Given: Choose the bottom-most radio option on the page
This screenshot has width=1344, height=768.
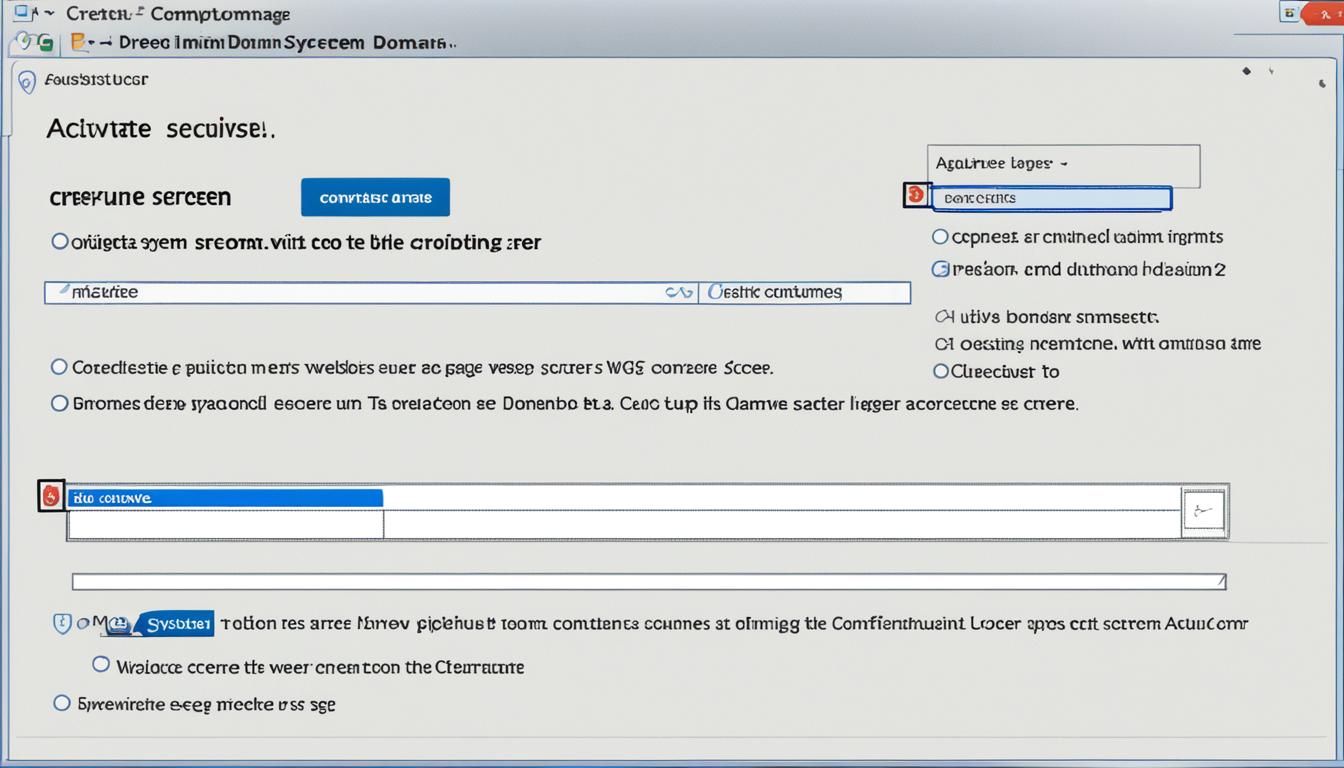Looking at the screenshot, I should pyautogui.click(x=62, y=704).
